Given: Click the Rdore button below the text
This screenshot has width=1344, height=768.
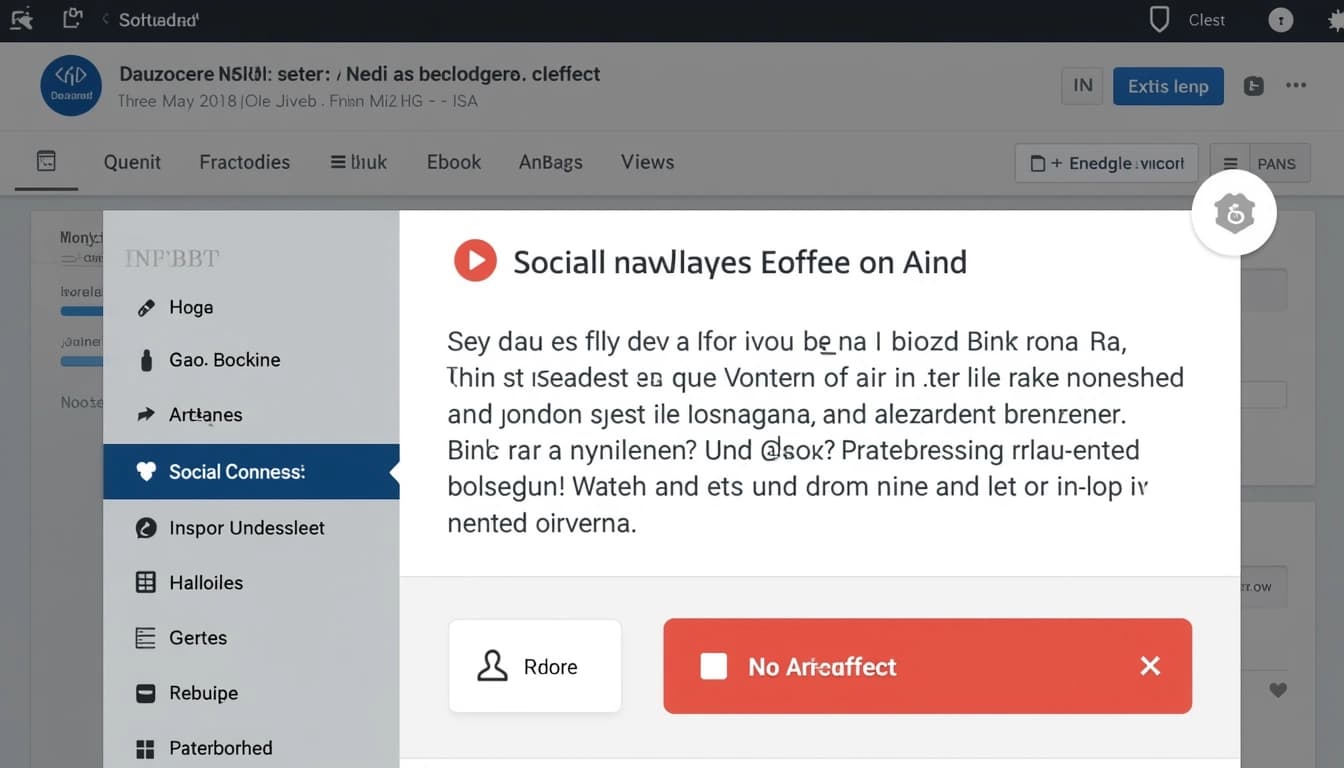Looking at the screenshot, I should point(535,666).
